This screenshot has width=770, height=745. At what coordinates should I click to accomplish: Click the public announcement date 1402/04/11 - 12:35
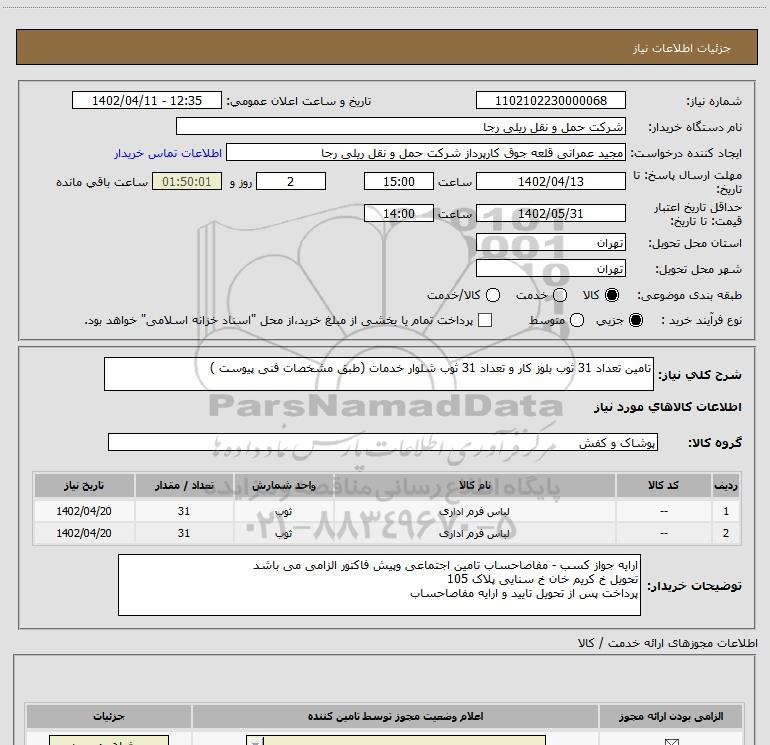point(147,101)
